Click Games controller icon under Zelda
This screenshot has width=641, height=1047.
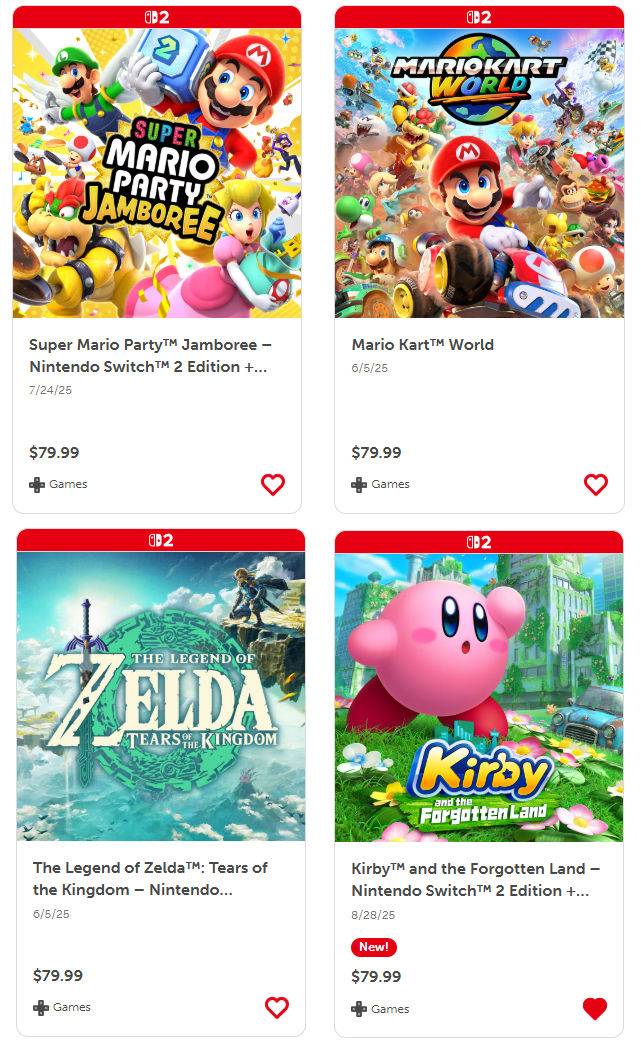pos(41,1008)
